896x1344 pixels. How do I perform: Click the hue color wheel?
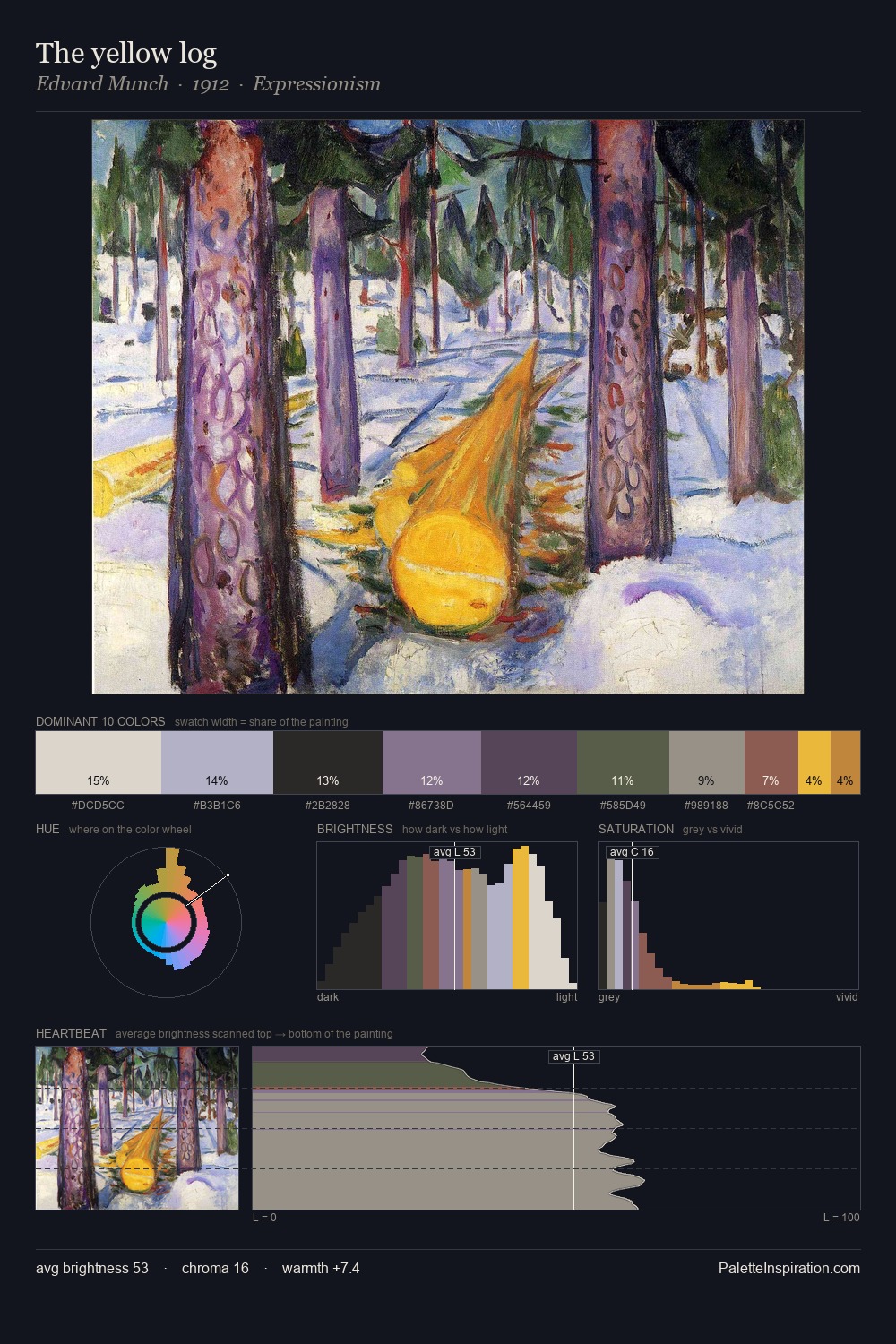tap(166, 921)
